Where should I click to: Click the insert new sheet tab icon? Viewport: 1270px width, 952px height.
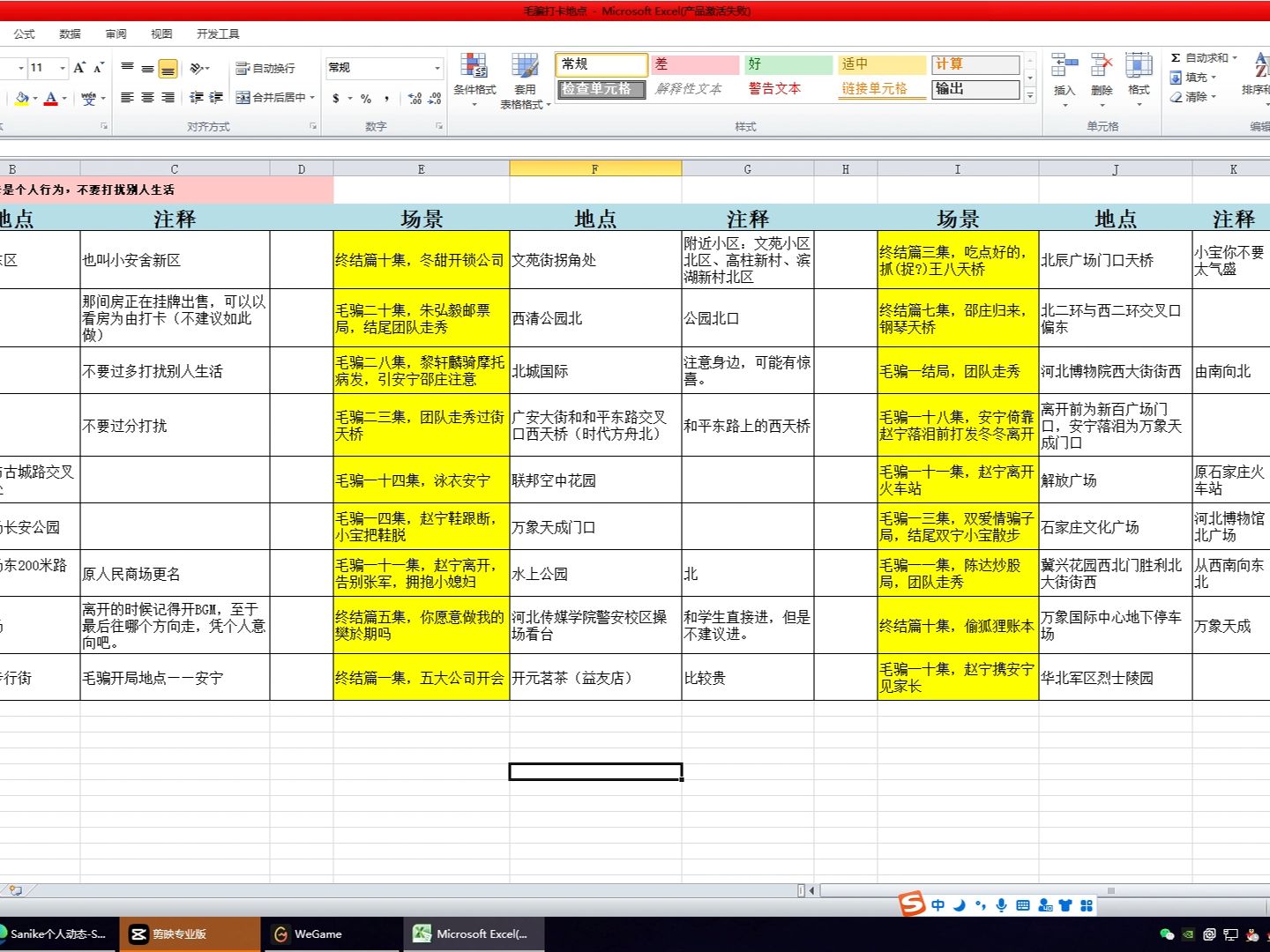pyautogui.click(x=14, y=891)
